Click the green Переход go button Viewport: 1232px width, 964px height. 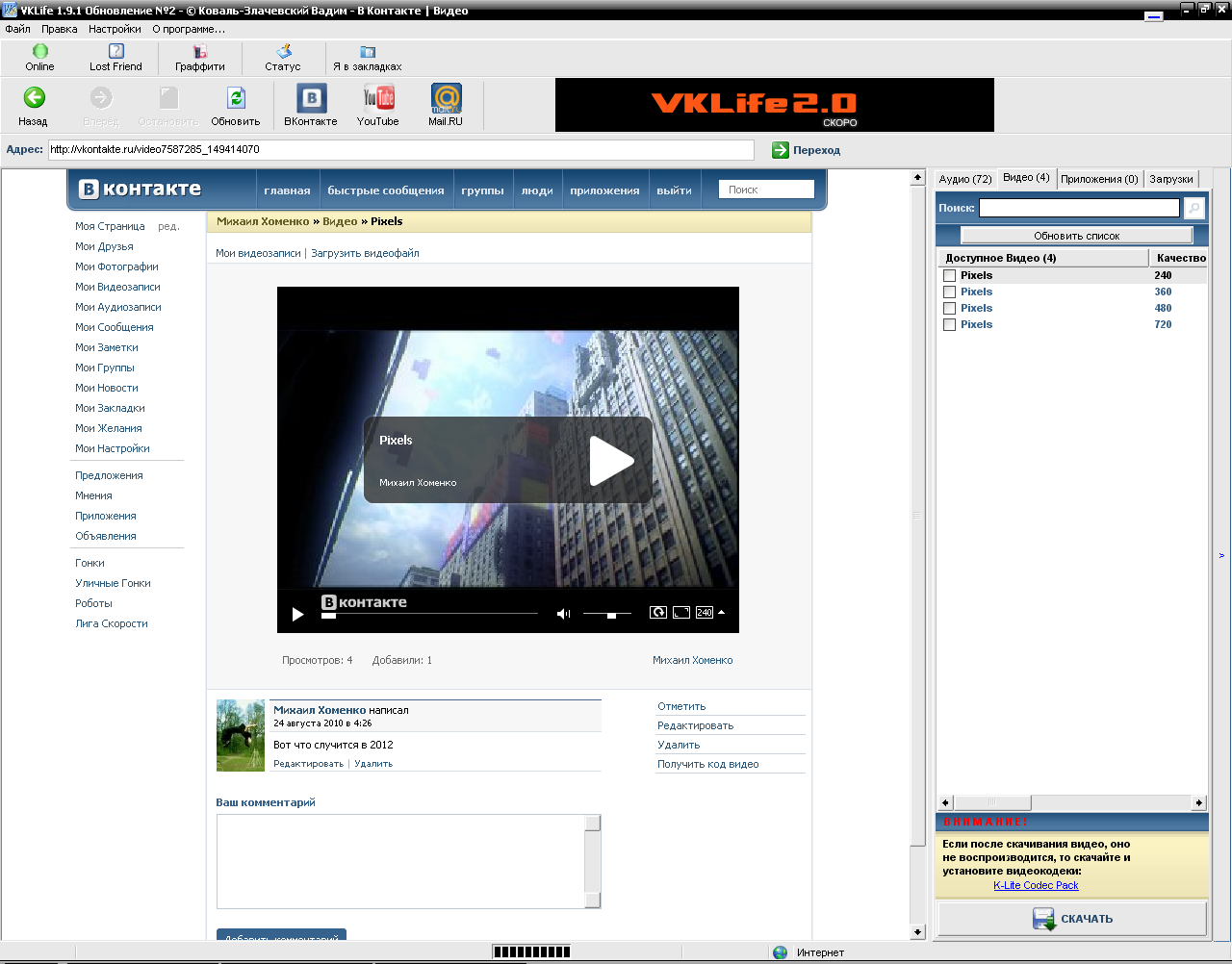click(781, 150)
